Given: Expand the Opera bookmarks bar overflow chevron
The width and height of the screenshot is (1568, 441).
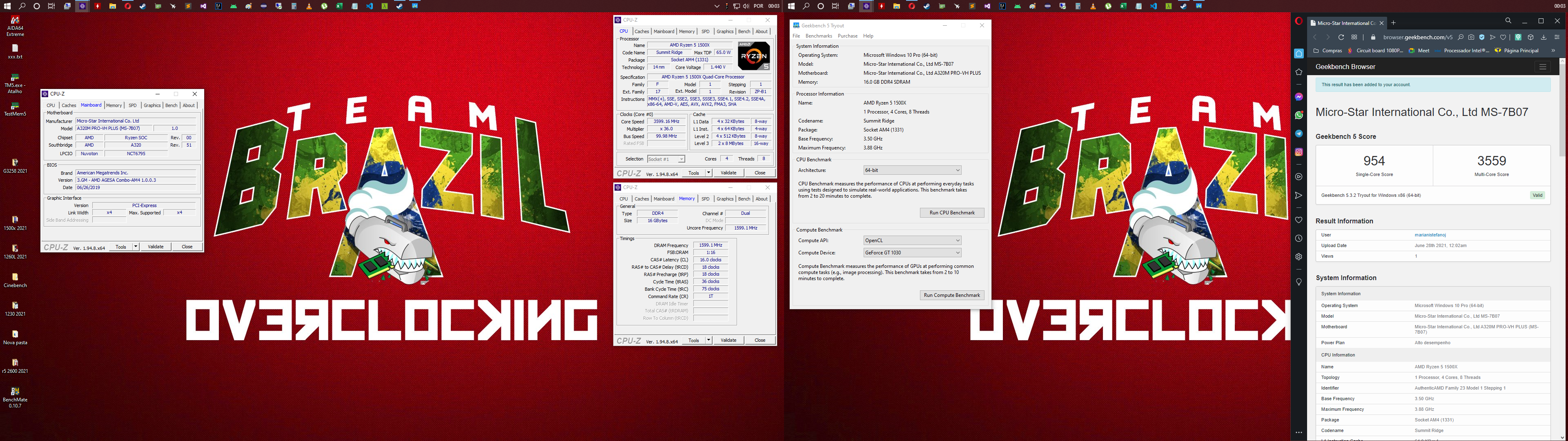Looking at the screenshot, I should [1553, 51].
